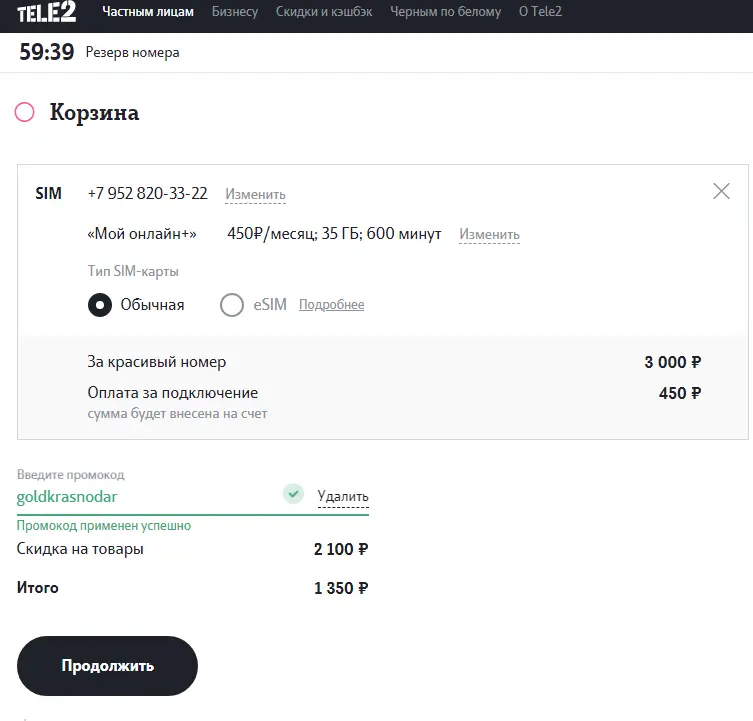753x721 pixels.
Task: Change the phone number via Изменить
Action: tap(255, 195)
